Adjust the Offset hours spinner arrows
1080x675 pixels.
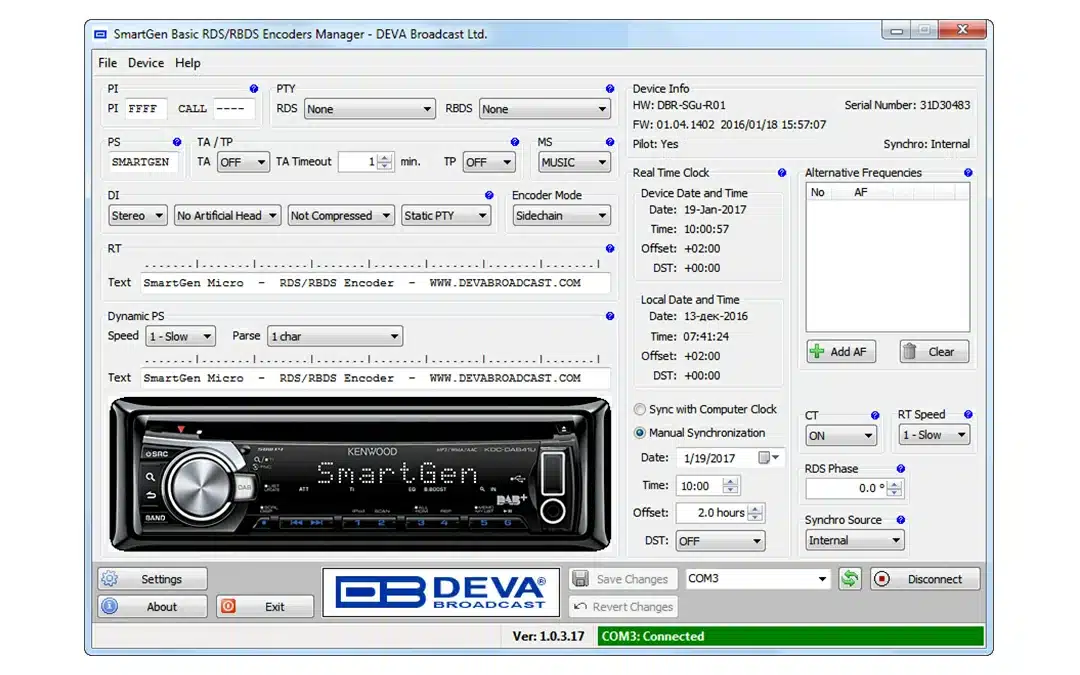pyautogui.click(x=756, y=513)
